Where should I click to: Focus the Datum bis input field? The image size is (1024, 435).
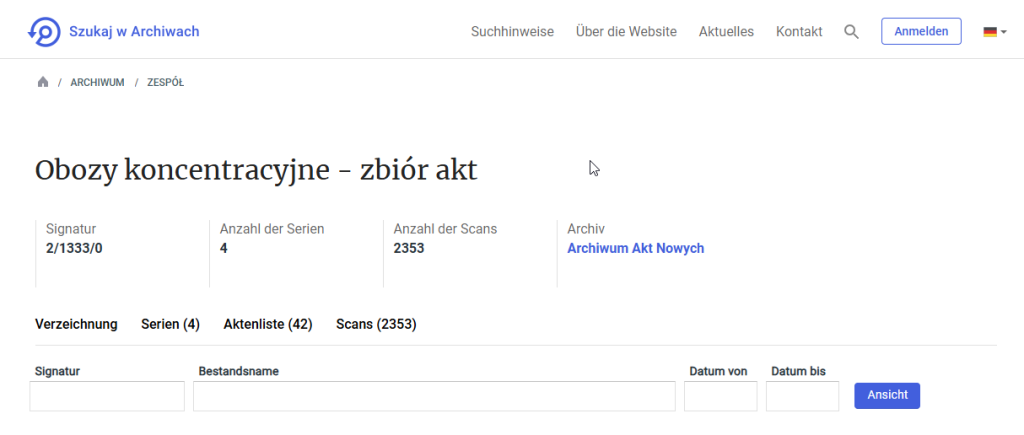(x=802, y=396)
